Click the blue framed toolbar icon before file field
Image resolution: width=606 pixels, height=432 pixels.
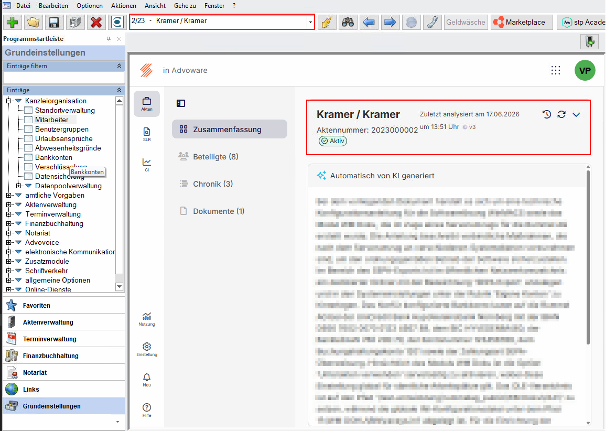[x=116, y=22]
